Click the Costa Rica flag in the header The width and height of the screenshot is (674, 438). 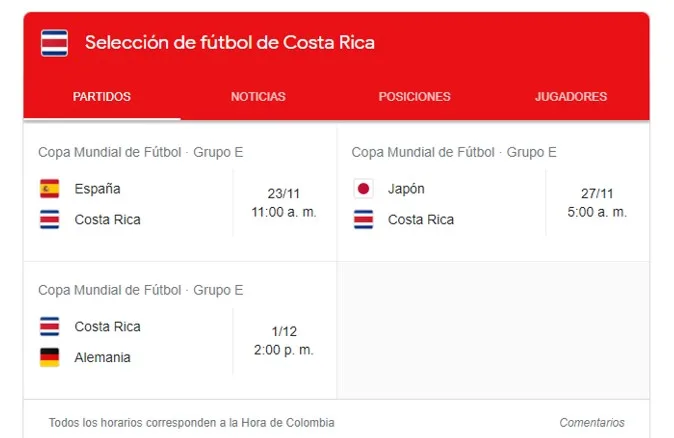tap(54, 43)
